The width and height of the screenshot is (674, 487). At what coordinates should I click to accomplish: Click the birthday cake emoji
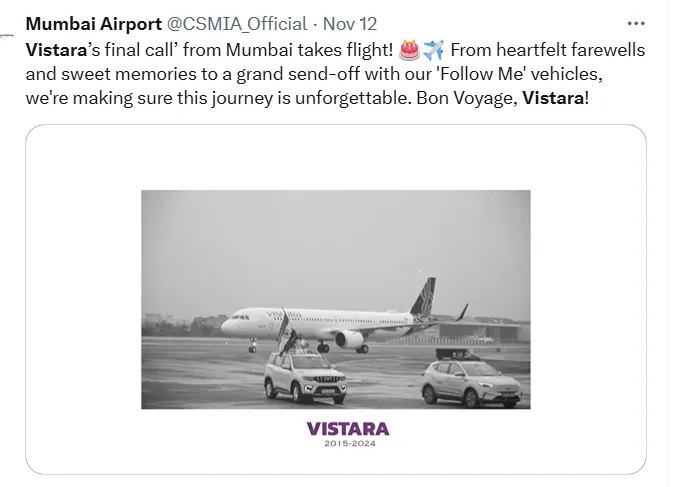tap(410, 49)
